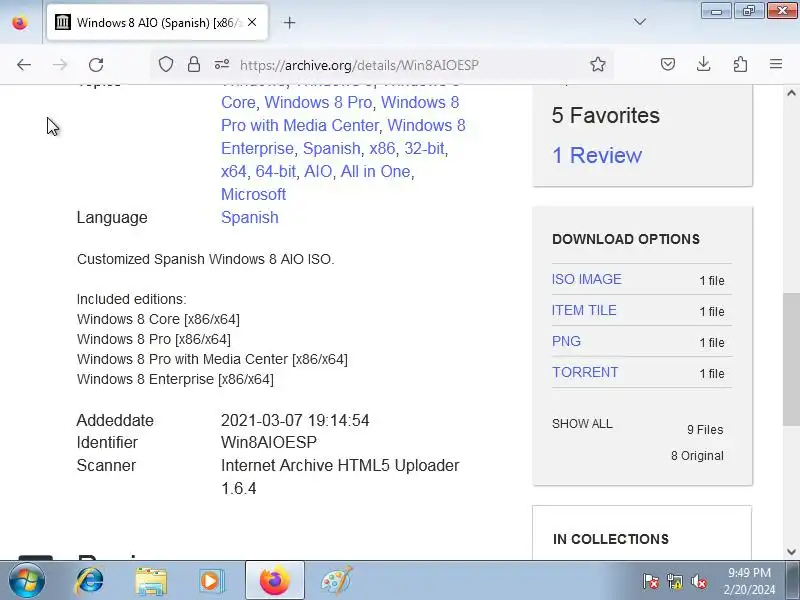Image resolution: width=800 pixels, height=600 pixels.
Task: Click the page scrollbar up arrow
Action: pyautogui.click(x=791, y=93)
